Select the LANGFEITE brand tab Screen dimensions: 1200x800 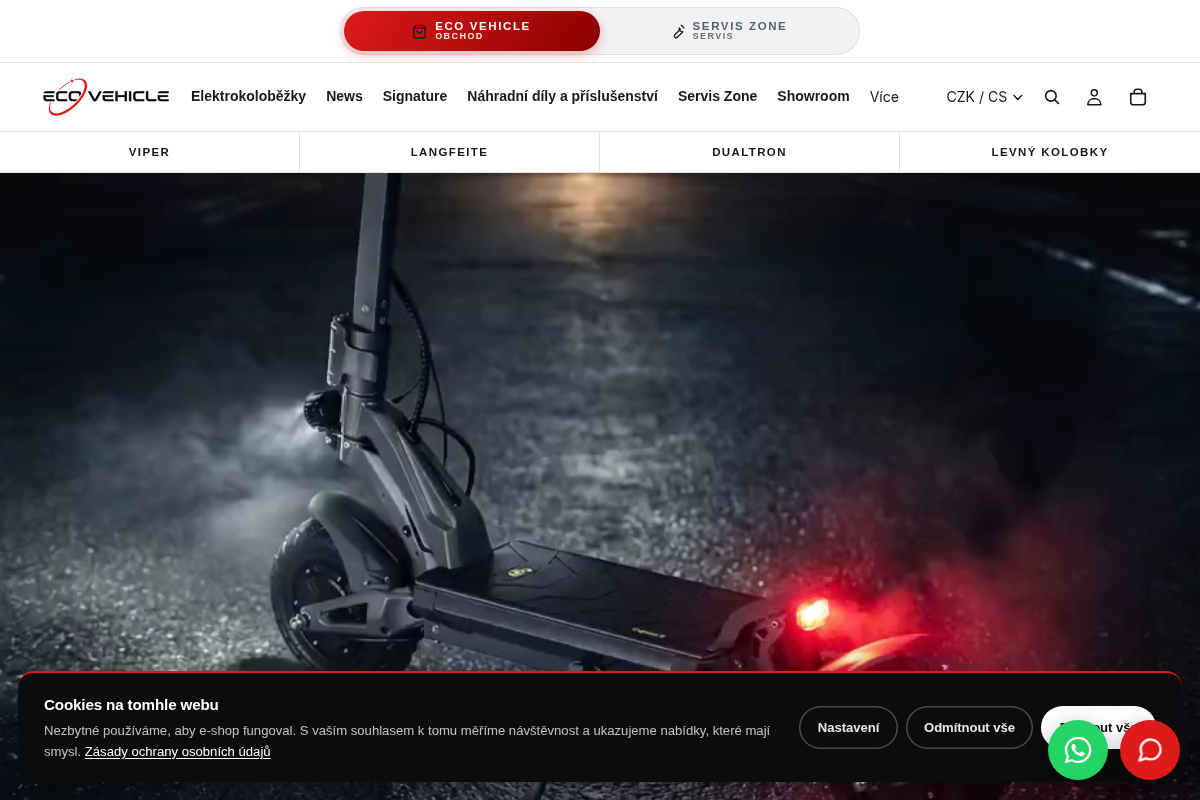(449, 152)
